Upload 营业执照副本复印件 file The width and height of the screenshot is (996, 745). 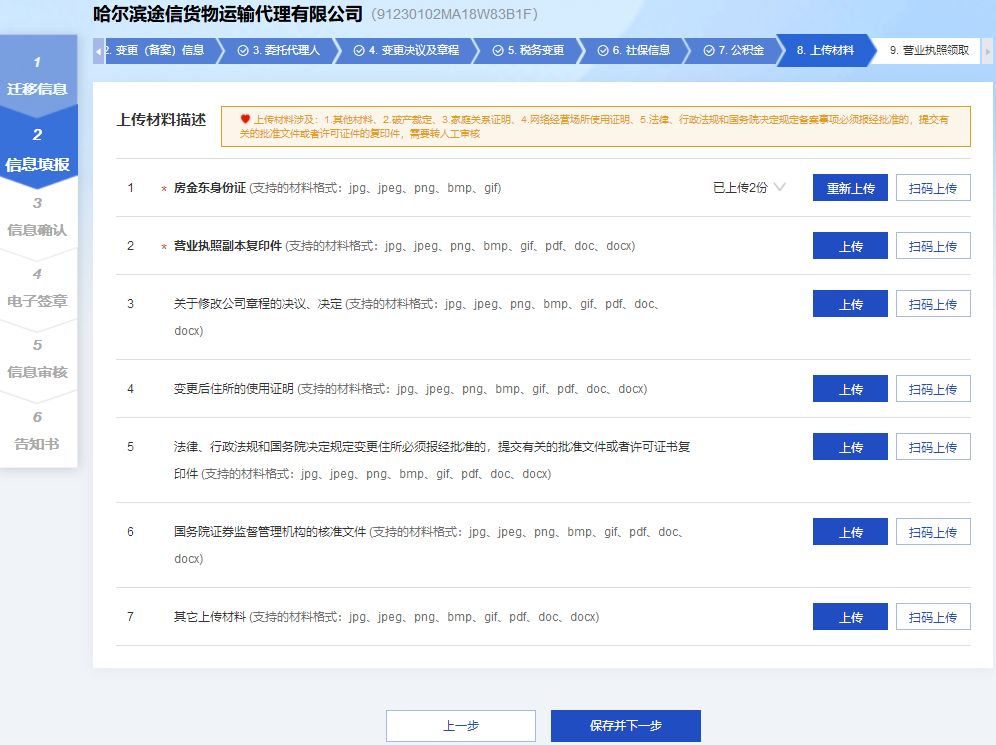[850, 246]
